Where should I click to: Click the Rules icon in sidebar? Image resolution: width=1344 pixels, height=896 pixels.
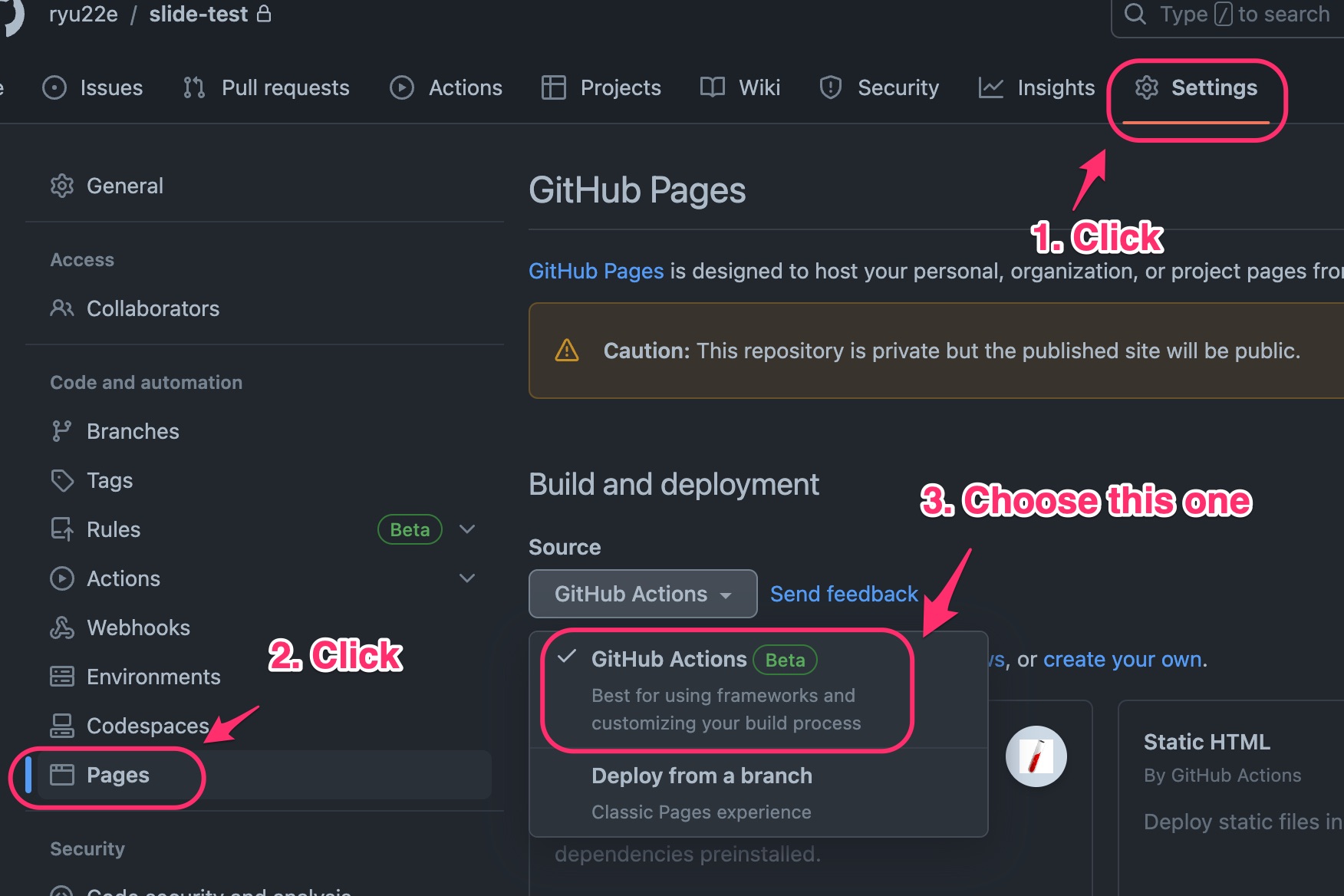click(62, 529)
